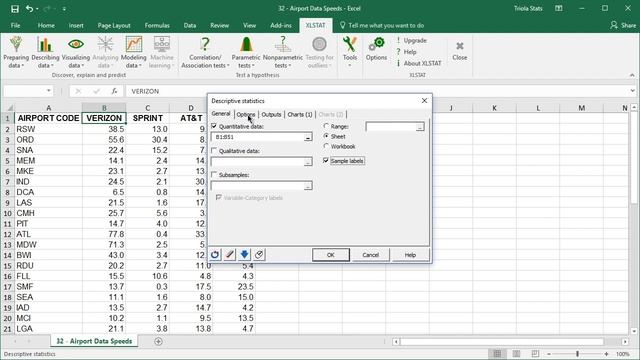Collapse the ribbon with chevron
Image resolution: width=640 pixels, height=360 pixels.
point(632,75)
